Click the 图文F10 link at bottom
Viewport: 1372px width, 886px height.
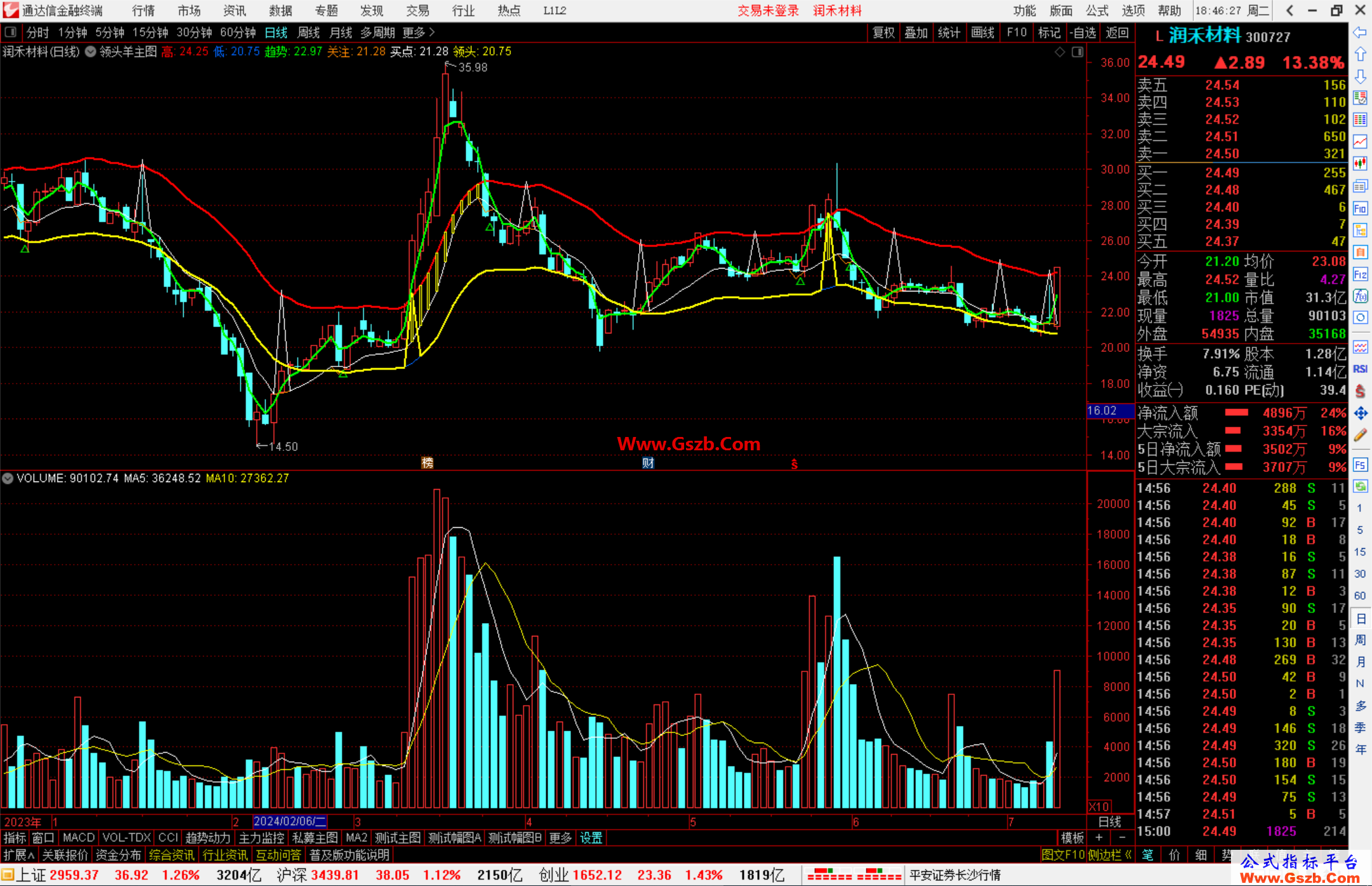[x=1063, y=855]
